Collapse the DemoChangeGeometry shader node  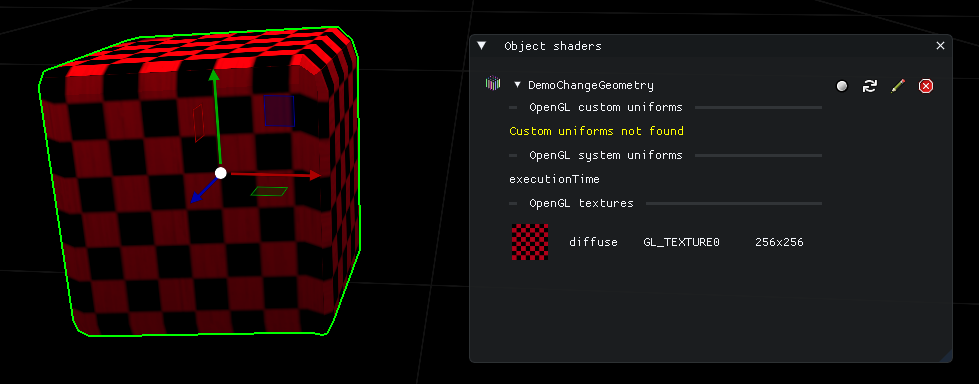click(517, 85)
